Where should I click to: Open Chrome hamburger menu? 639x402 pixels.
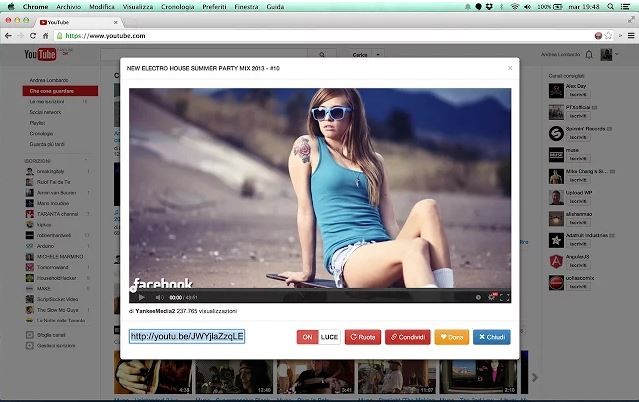631,36
